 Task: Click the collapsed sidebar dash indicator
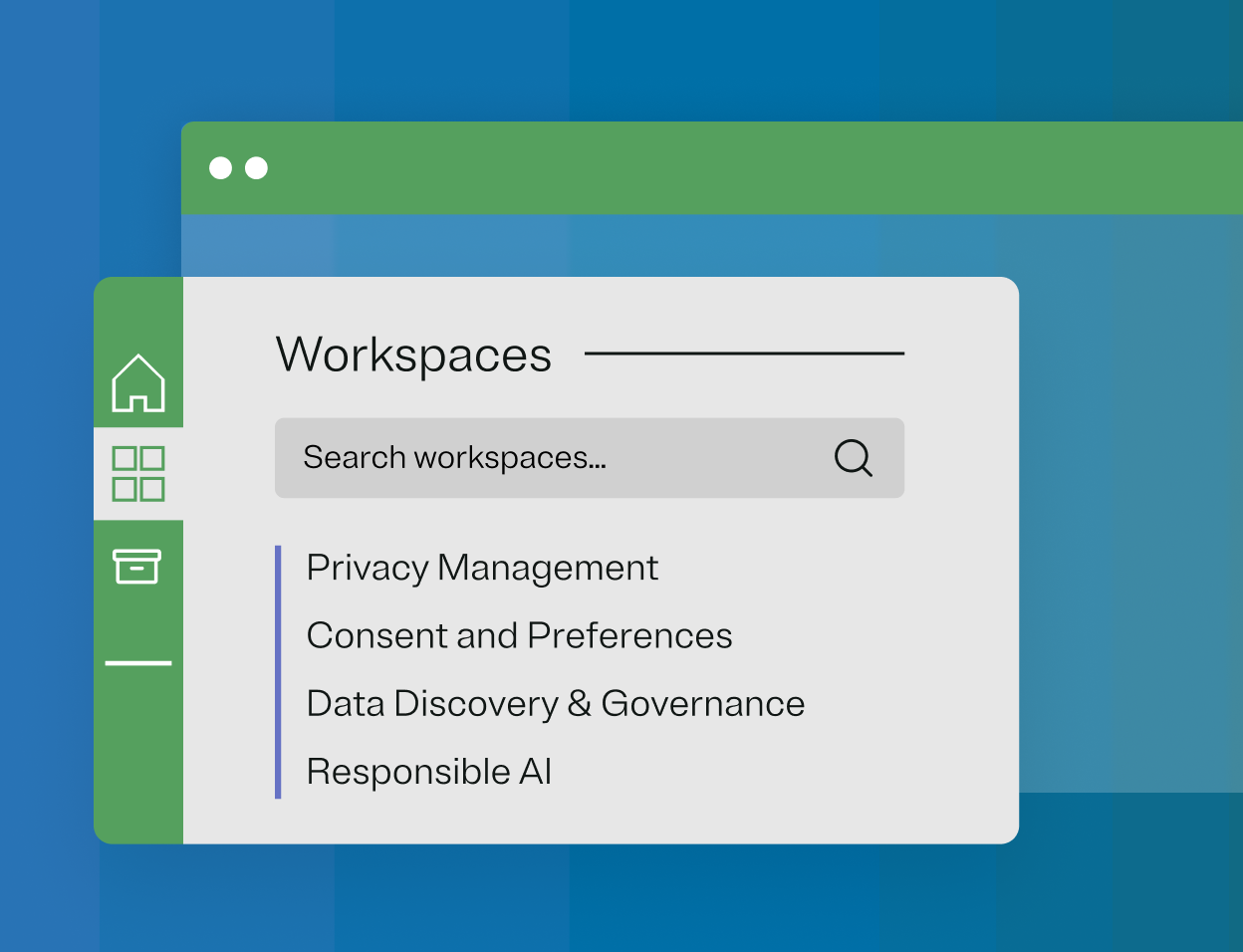point(138,662)
